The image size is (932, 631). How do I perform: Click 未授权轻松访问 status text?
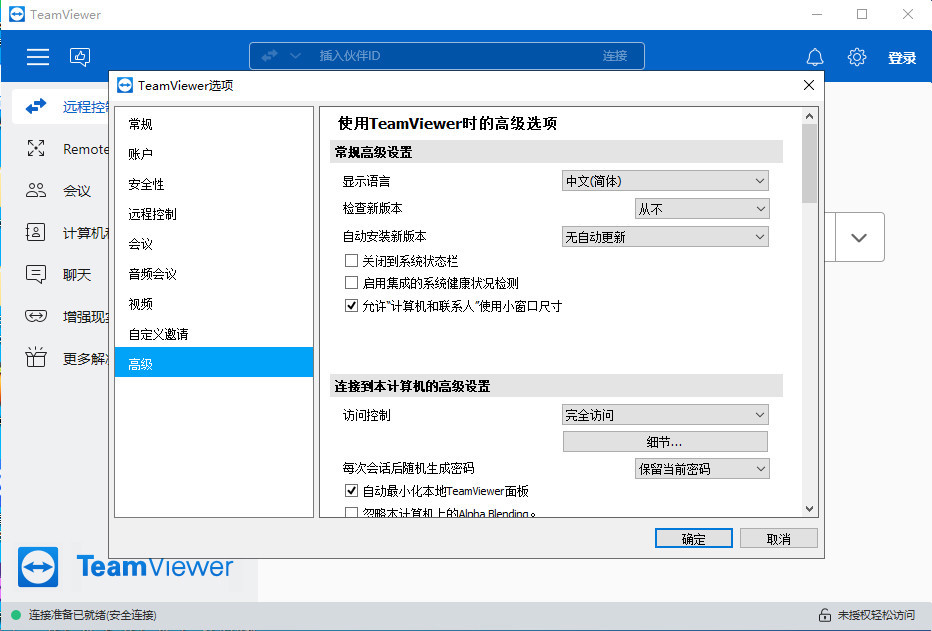876,615
